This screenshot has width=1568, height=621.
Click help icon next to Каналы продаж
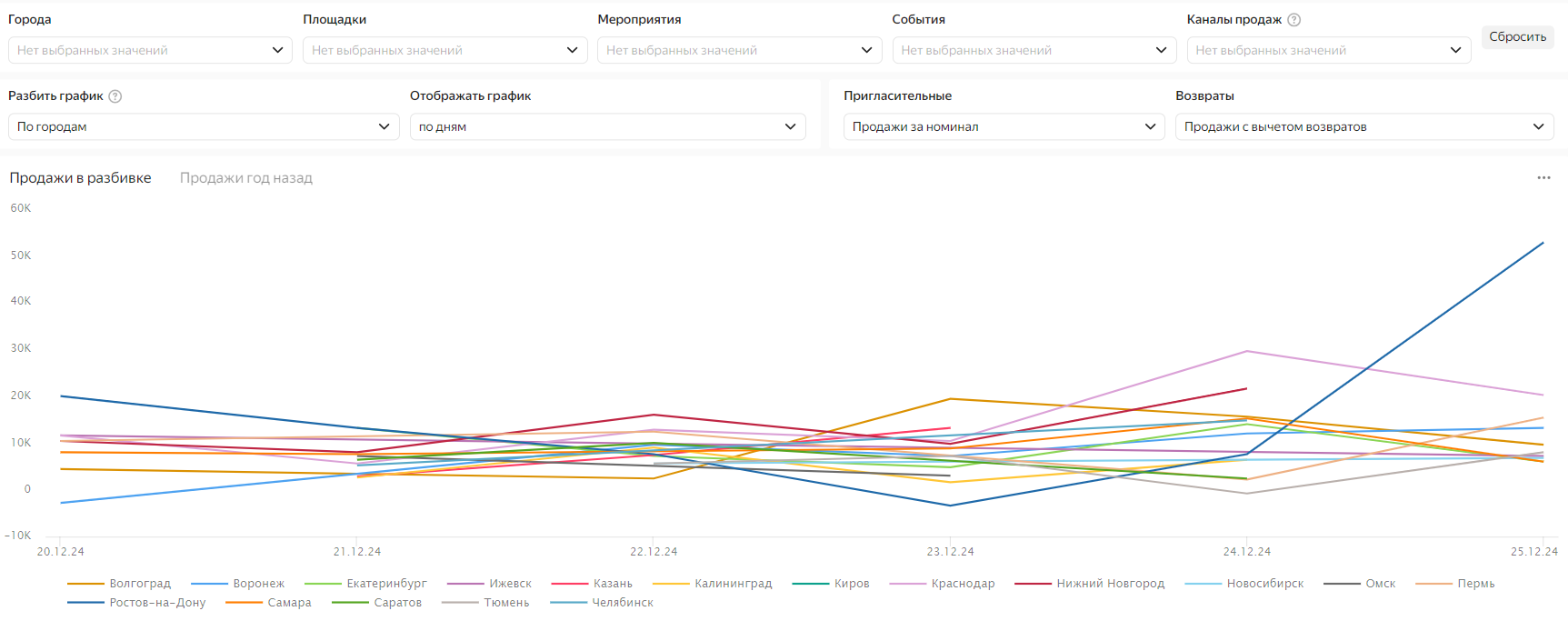click(1293, 20)
